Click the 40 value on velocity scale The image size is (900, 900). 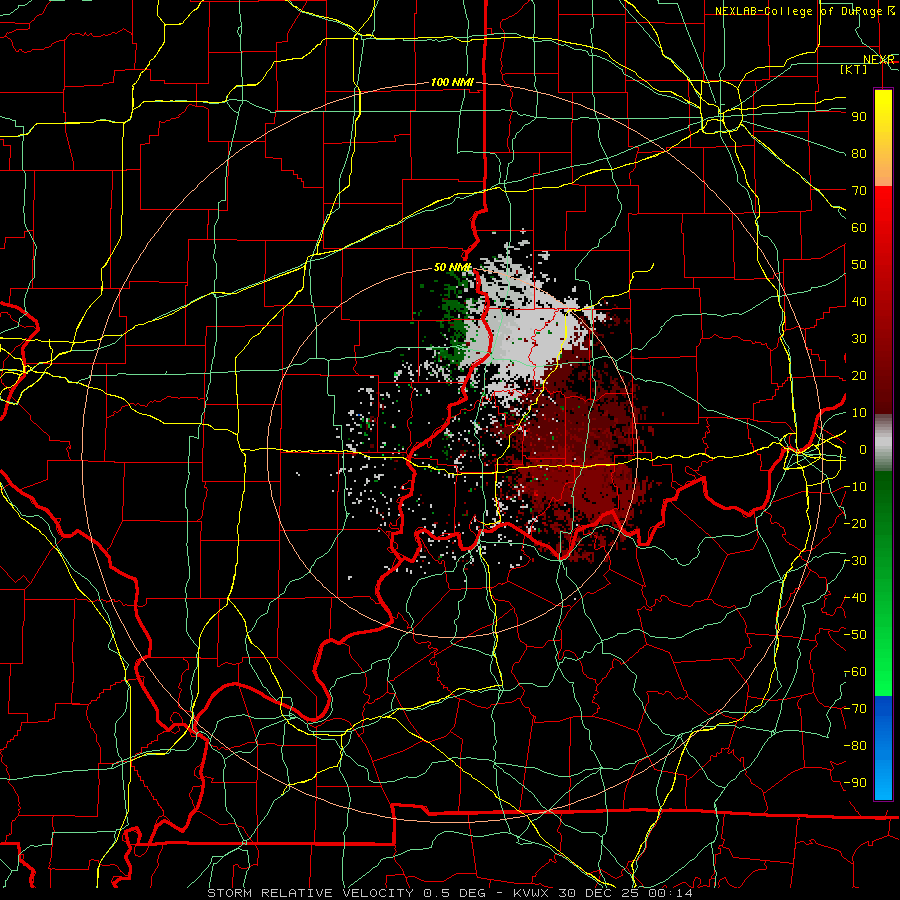pyautogui.click(x=859, y=301)
